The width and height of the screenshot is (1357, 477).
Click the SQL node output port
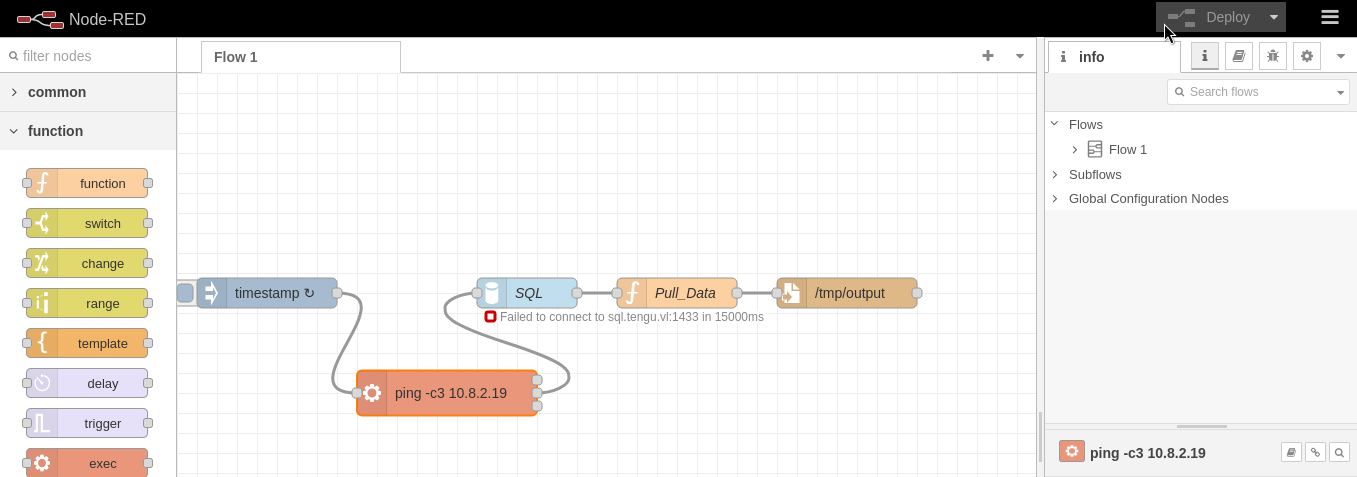(x=577, y=293)
